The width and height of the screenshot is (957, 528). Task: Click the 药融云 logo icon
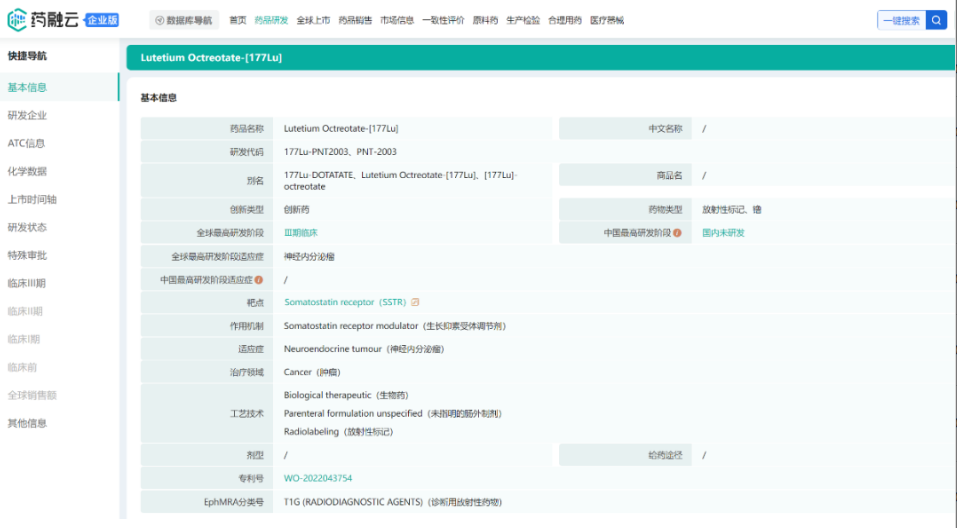click(17, 19)
